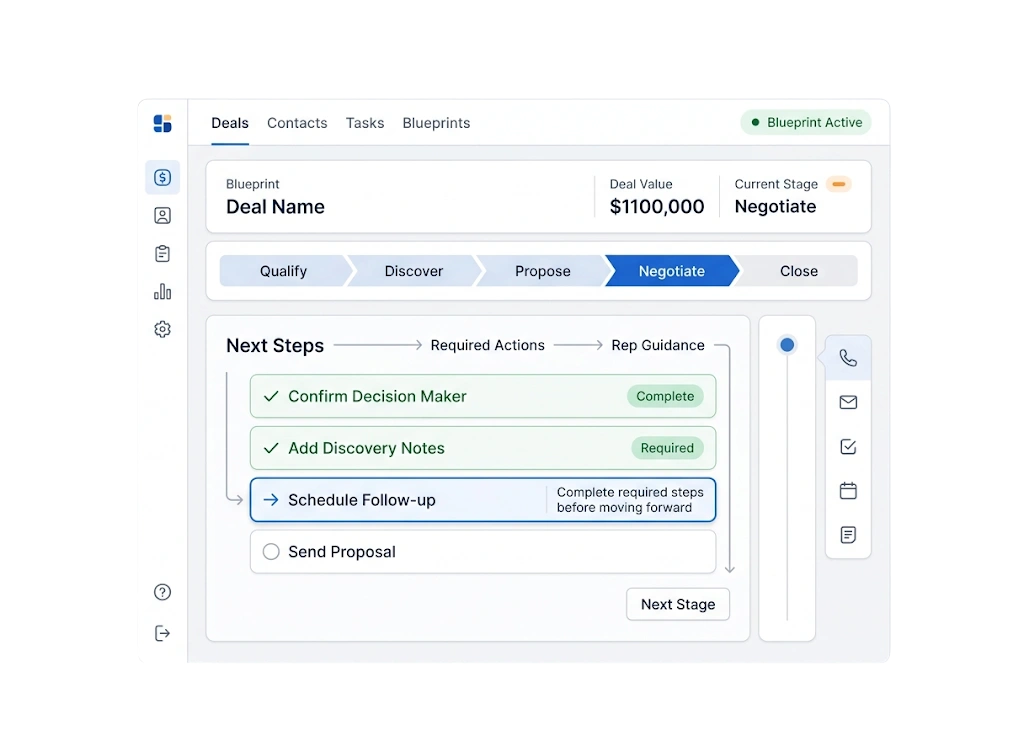Image resolution: width=1024 pixels, height=741 pixels.
Task: Select the Qualify pipeline stage
Action: [283, 271]
